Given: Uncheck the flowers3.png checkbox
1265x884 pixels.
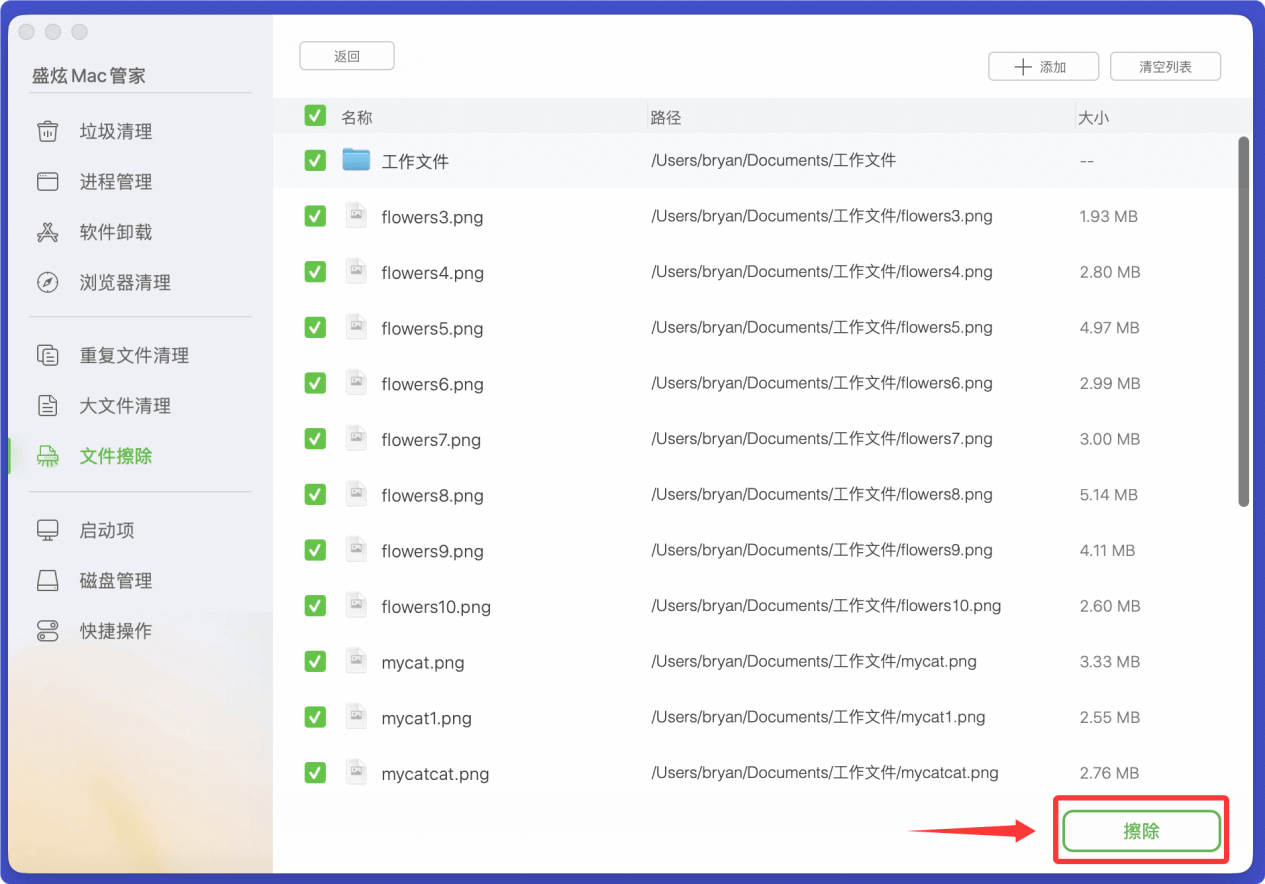Looking at the screenshot, I should tap(315, 216).
